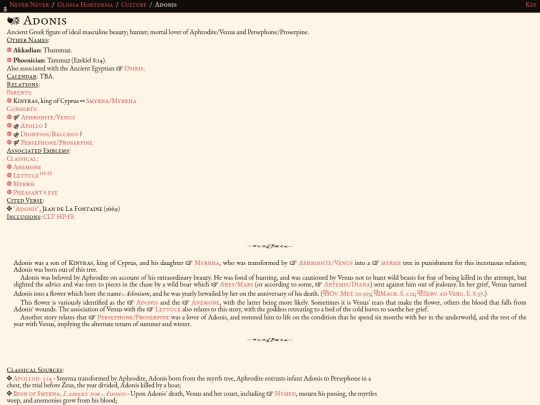Click HP:FE superscript after Lettuce
Screen dimensions: 540x405
point(46,173)
